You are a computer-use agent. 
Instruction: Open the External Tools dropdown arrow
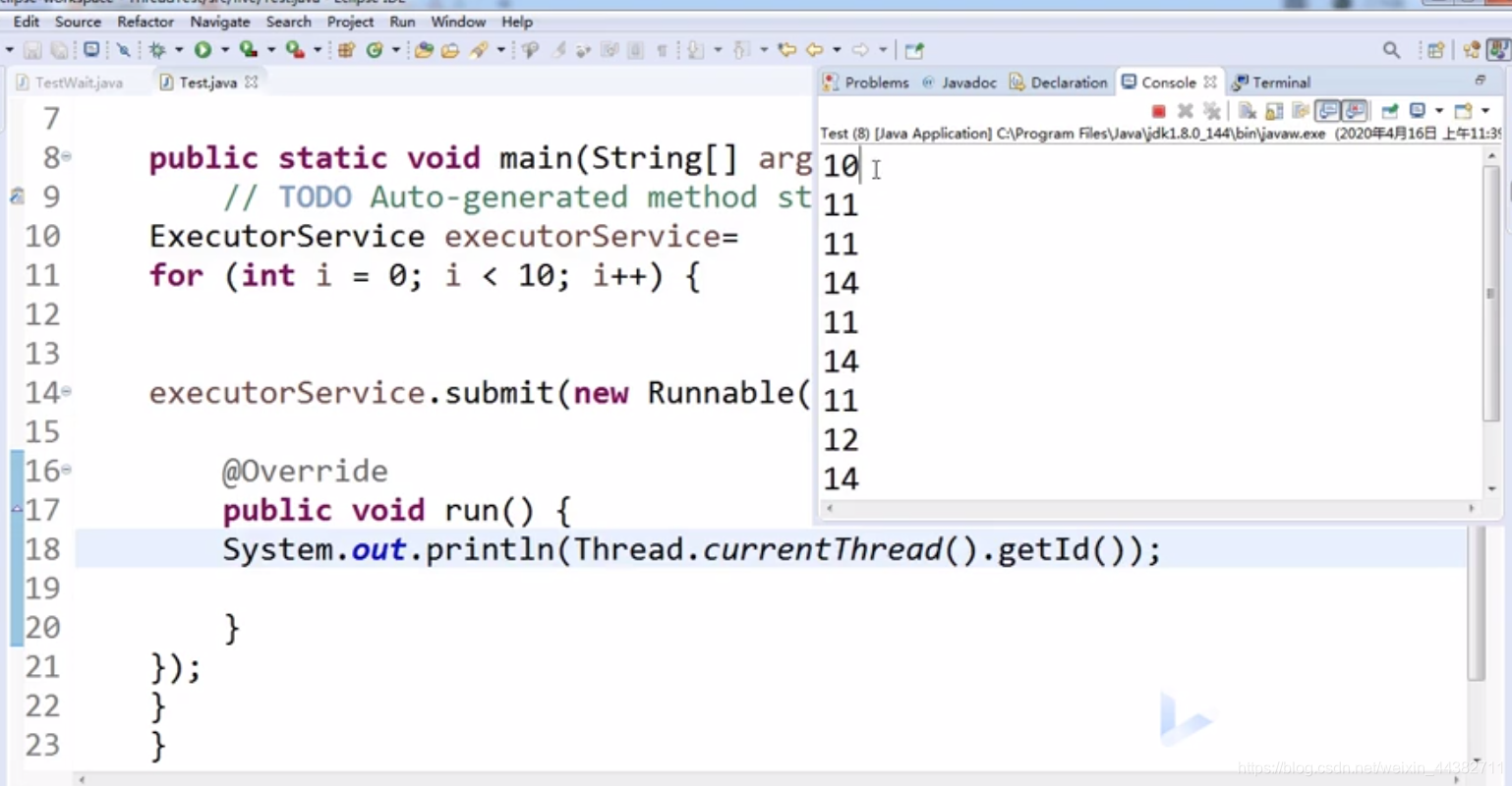click(x=318, y=50)
